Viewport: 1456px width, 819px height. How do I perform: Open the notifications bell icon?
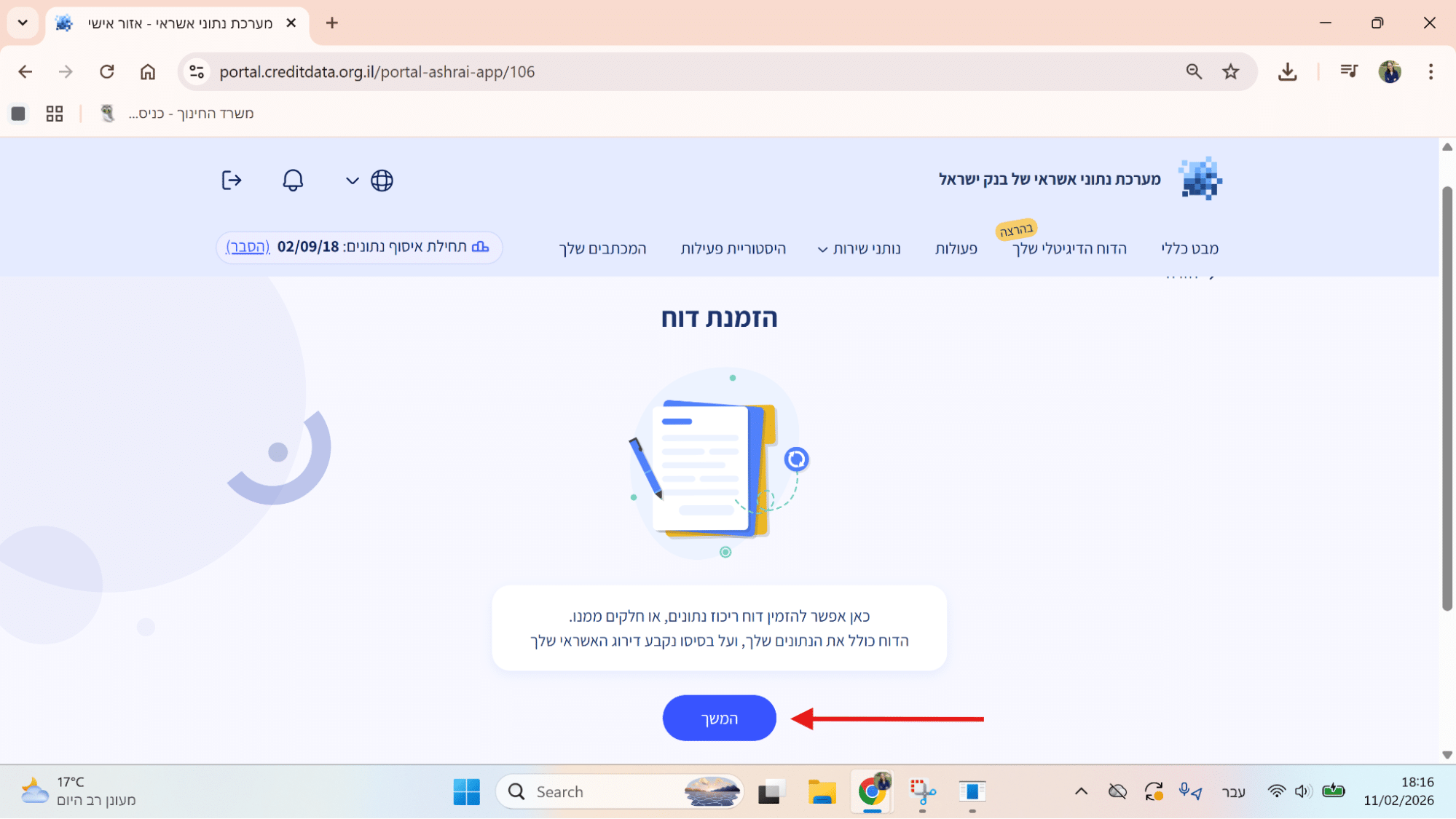[293, 180]
